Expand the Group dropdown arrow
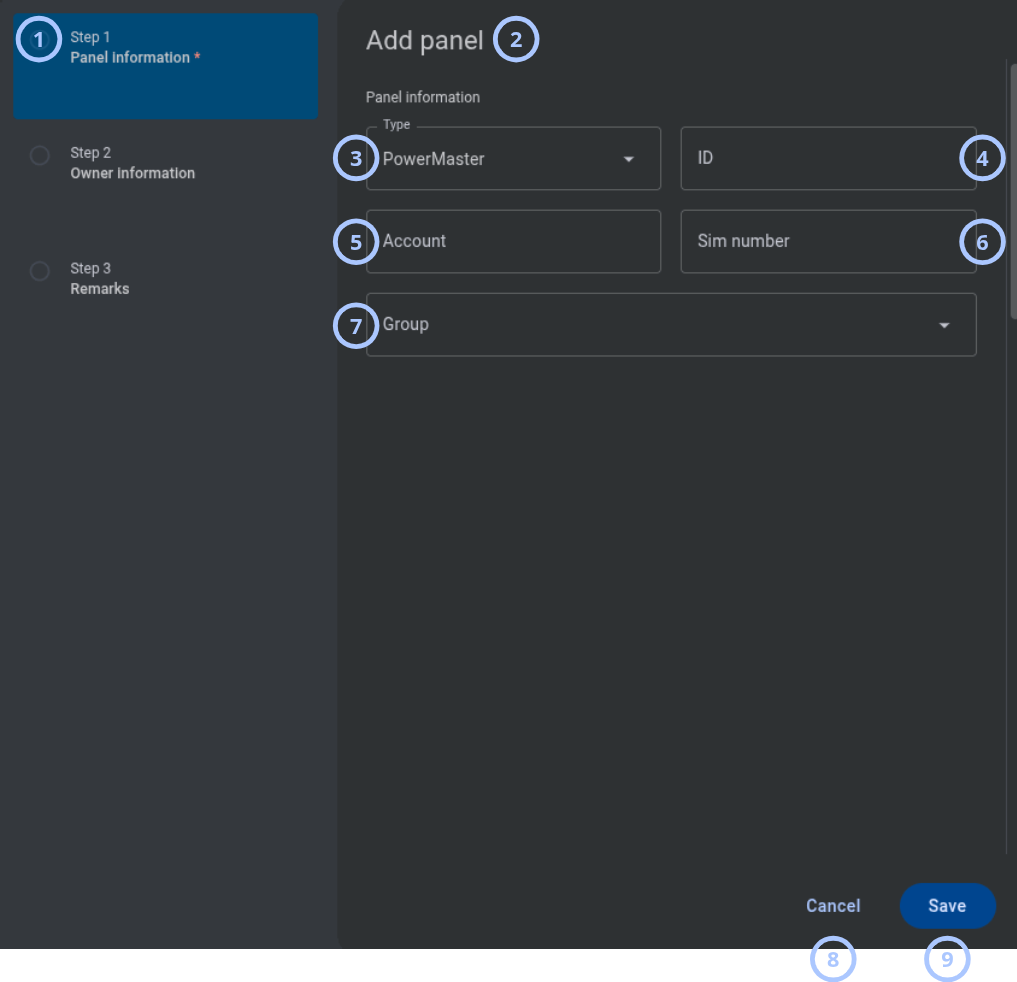 944,325
